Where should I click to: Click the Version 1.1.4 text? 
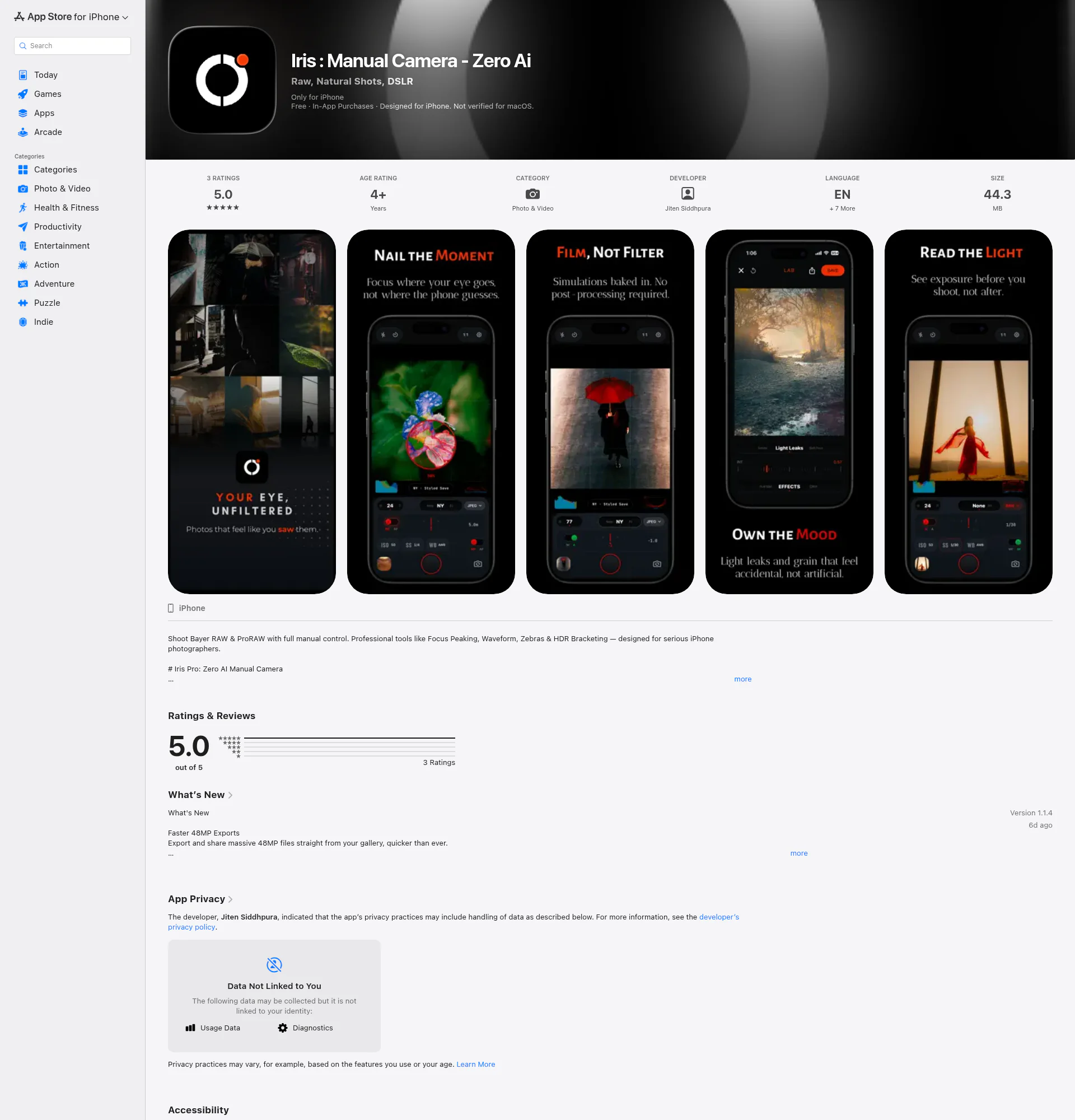pos(1030,813)
